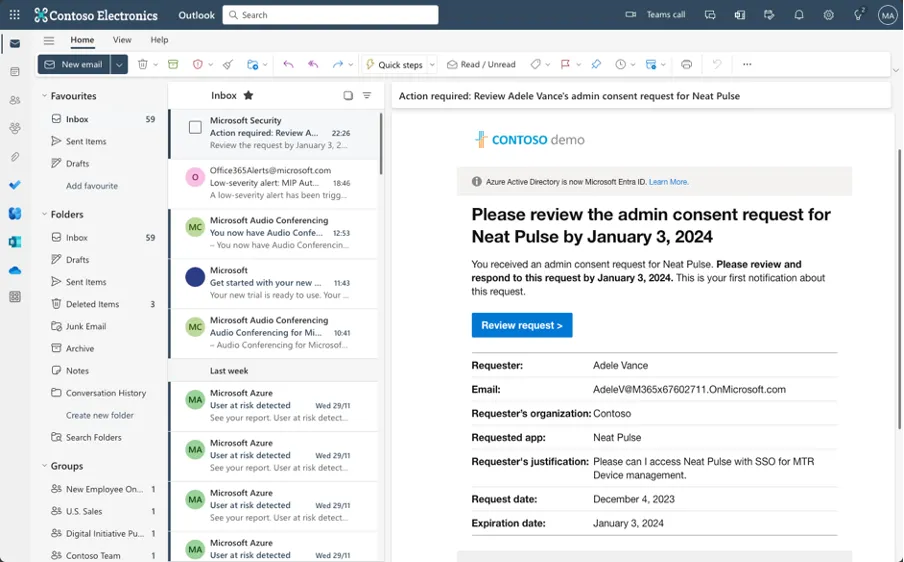Click the Review request button
This screenshot has height=562, width=904.
coord(521,325)
